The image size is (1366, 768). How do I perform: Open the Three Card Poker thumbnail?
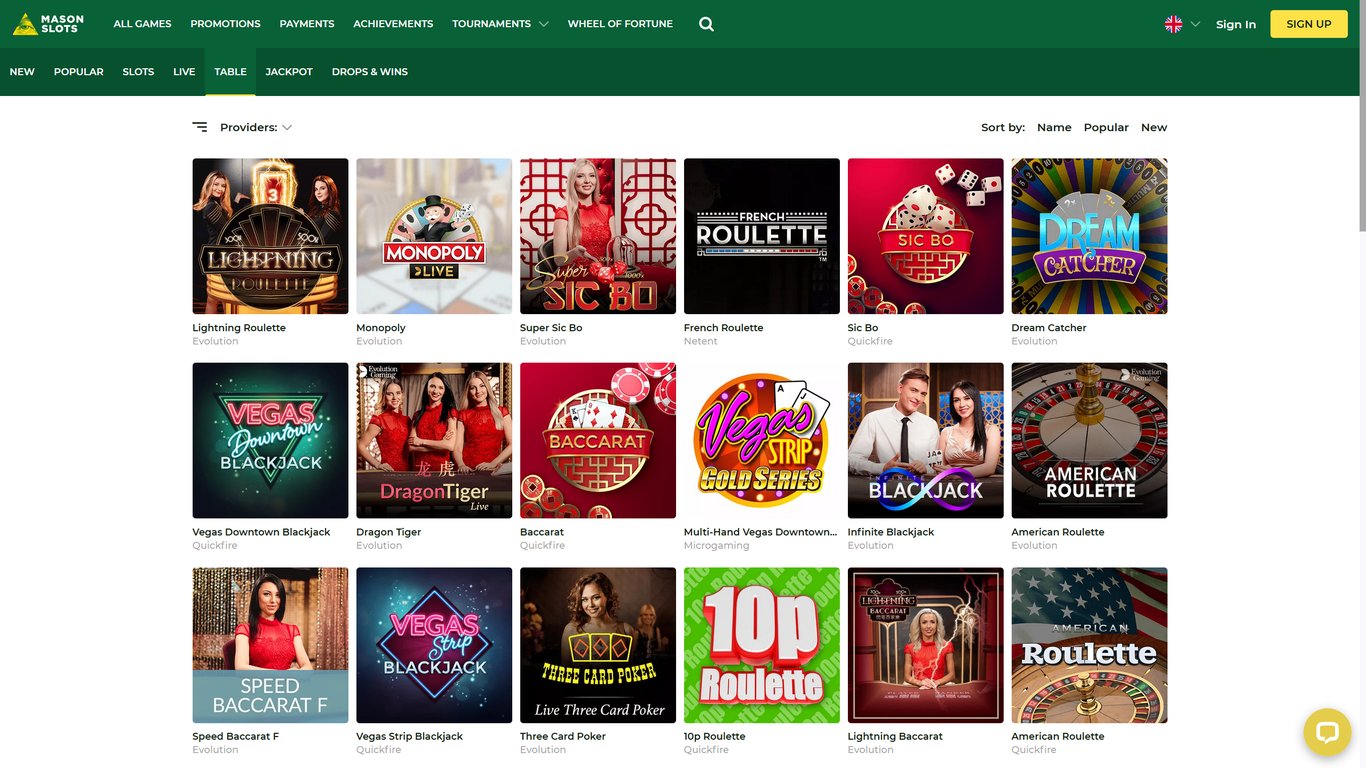[598, 645]
